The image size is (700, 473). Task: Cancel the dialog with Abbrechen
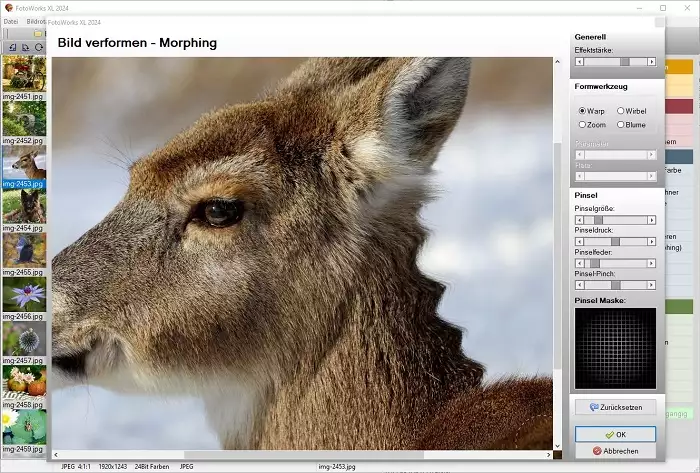pyautogui.click(x=615, y=451)
